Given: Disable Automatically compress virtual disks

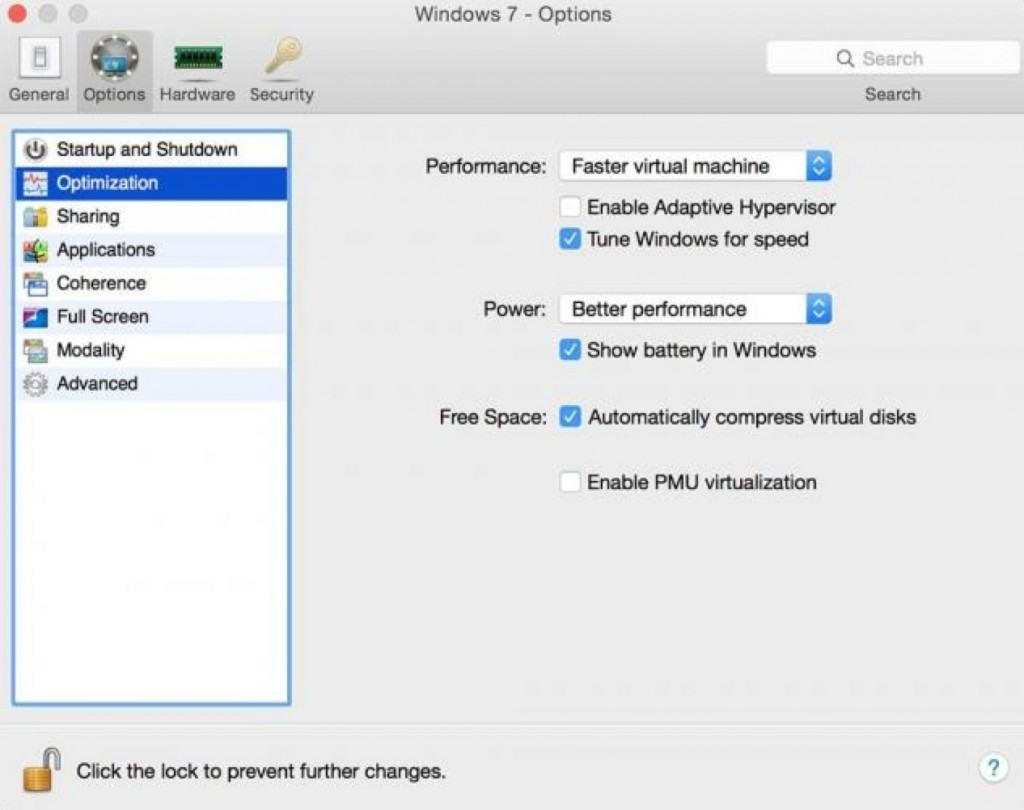Looking at the screenshot, I should pyautogui.click(x=569, y=417).
